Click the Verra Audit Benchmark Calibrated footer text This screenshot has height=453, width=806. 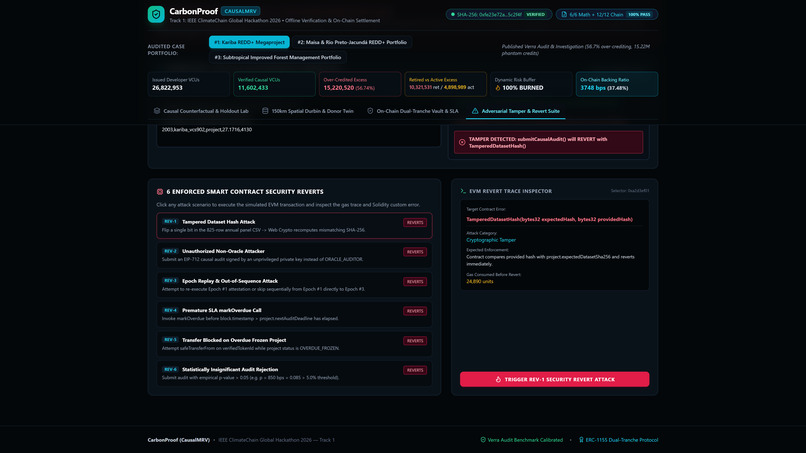[525, 440]
